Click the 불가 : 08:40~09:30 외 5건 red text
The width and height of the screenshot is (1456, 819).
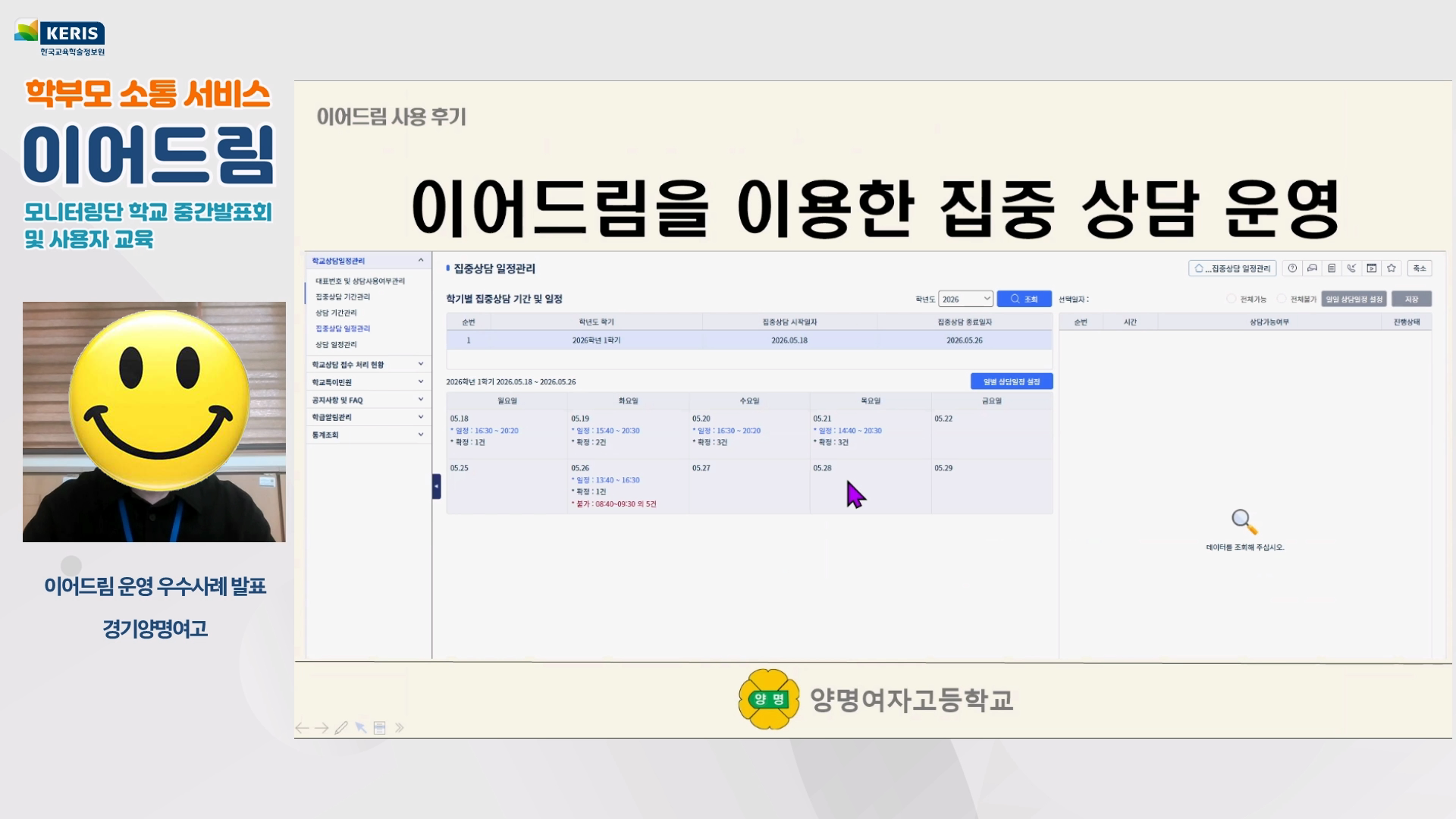click(614, 504)
